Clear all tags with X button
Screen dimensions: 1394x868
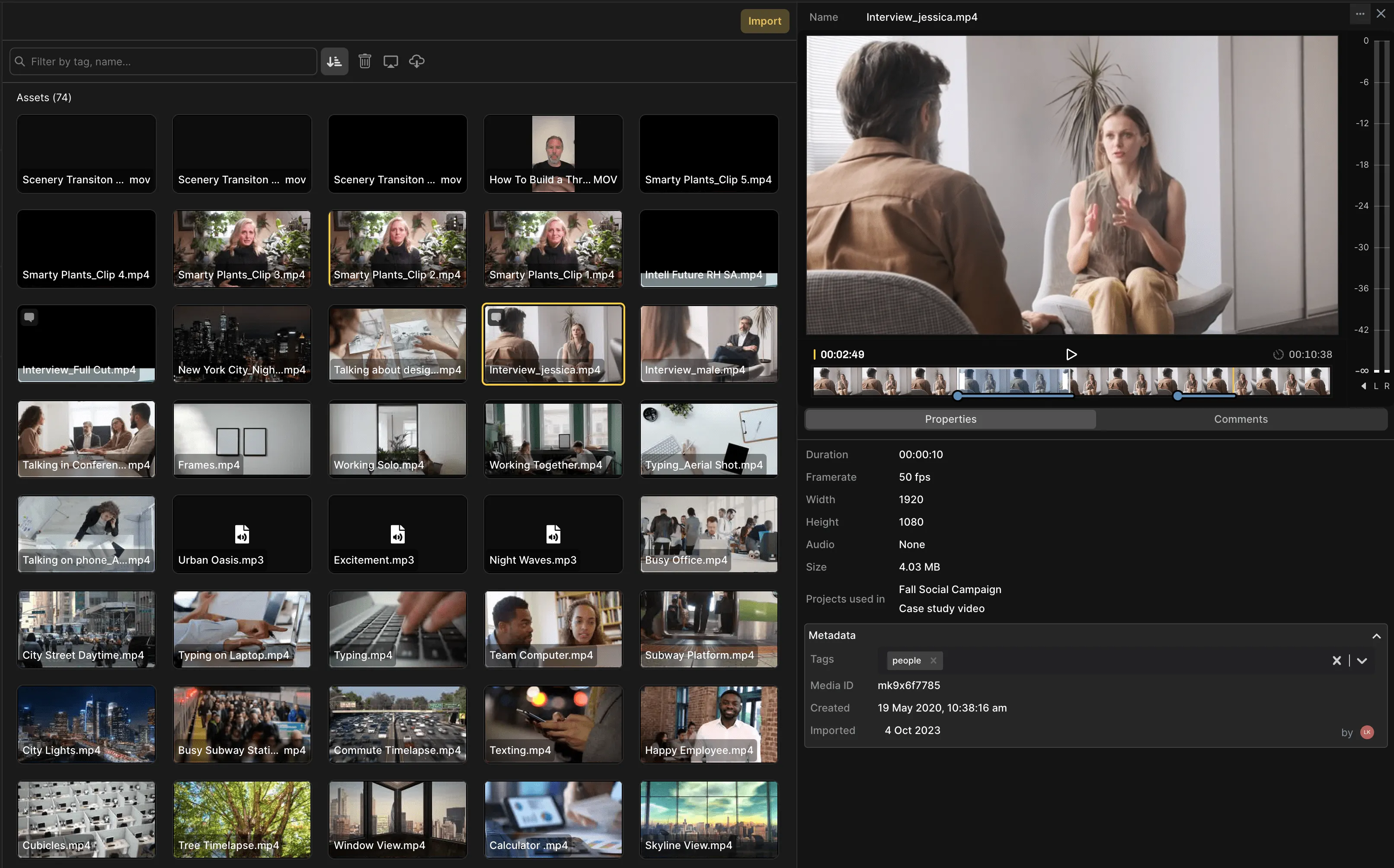click(1336, 661)
